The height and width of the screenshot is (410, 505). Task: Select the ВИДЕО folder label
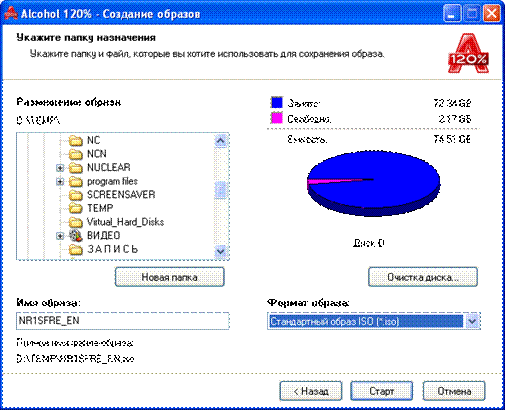[103, 236]
